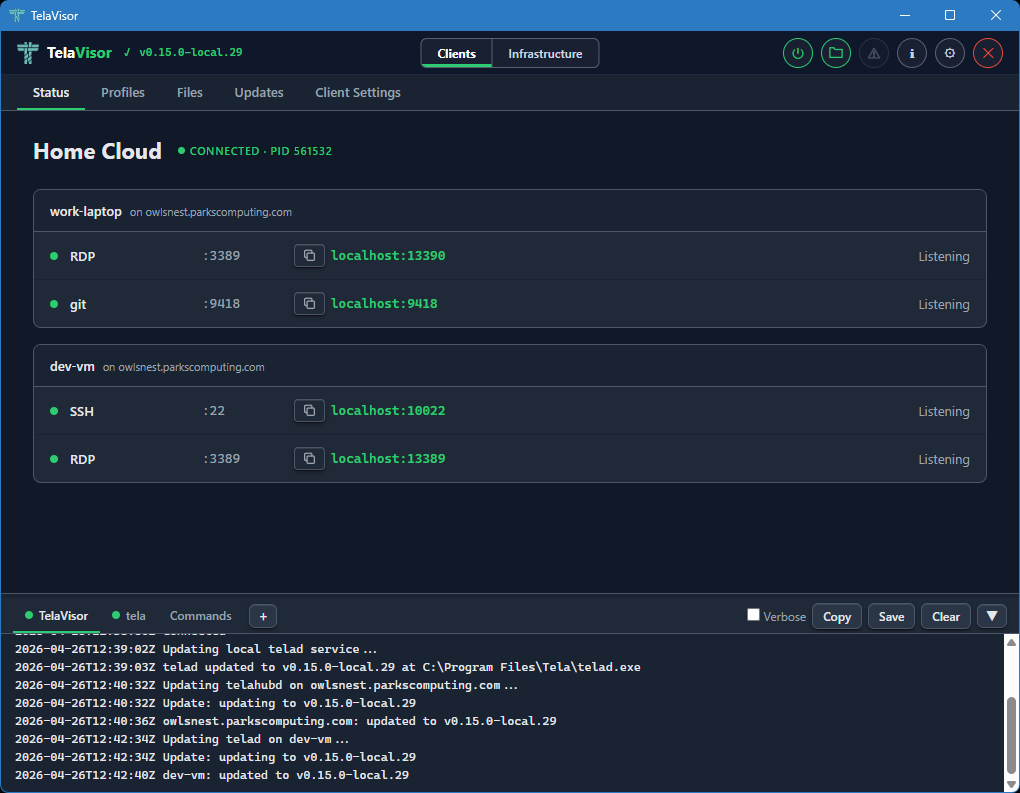This screenshot has height=793, width=1020.
Task: Select the git service row name
Action: pos(78,304)
